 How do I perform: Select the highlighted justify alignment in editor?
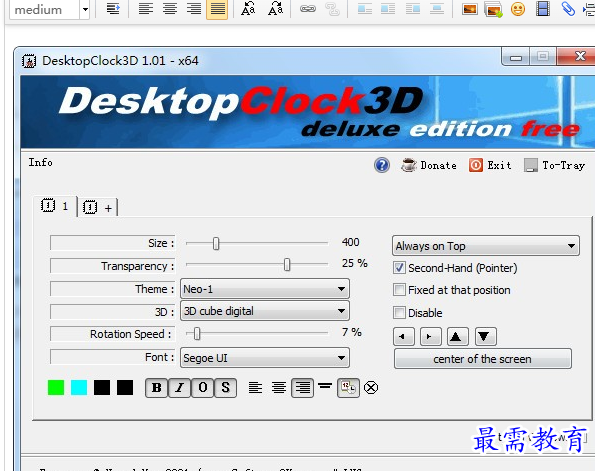[217, 9]
